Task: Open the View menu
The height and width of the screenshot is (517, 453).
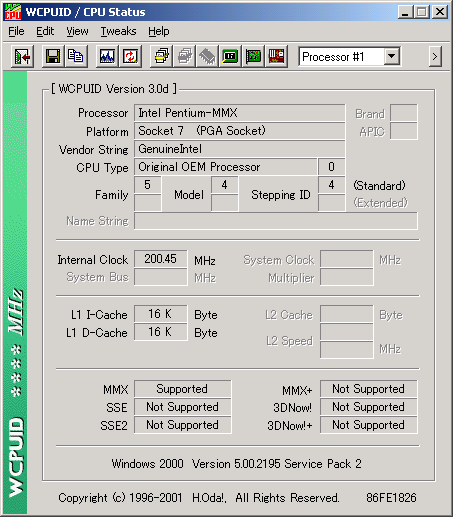Action: (x=77, y=31)
